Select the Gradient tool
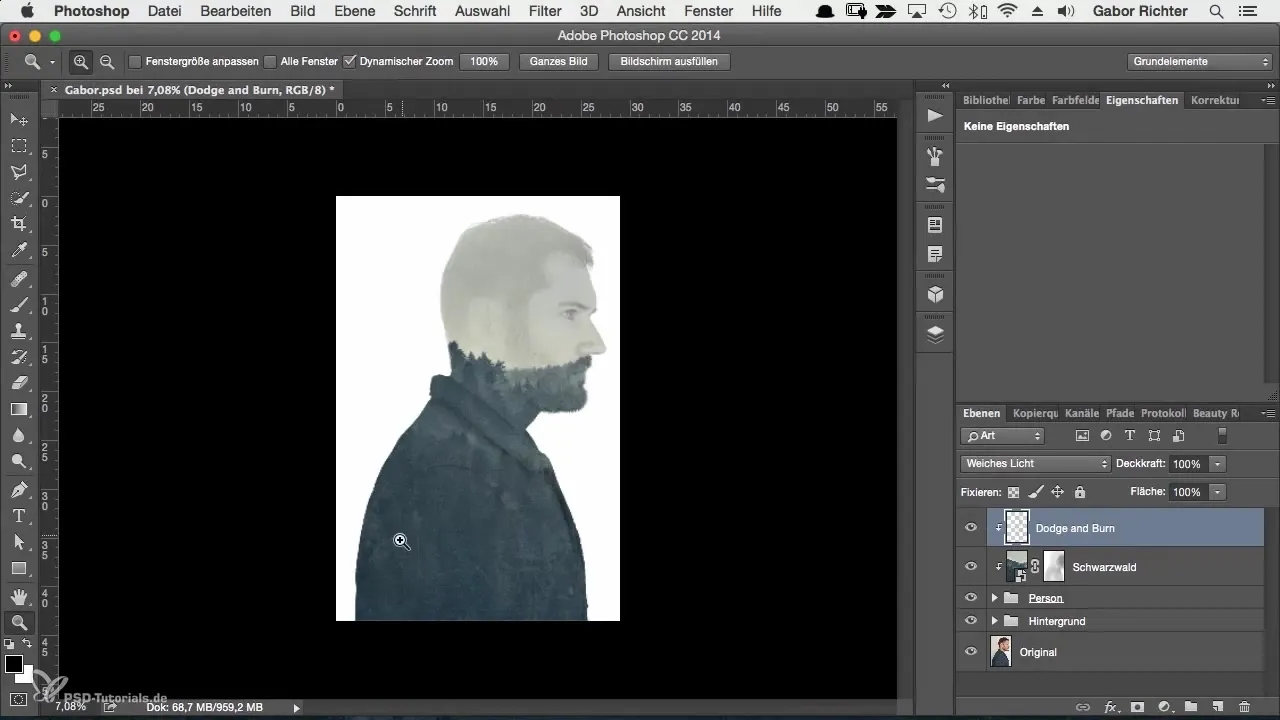 [x=19, y=409]
